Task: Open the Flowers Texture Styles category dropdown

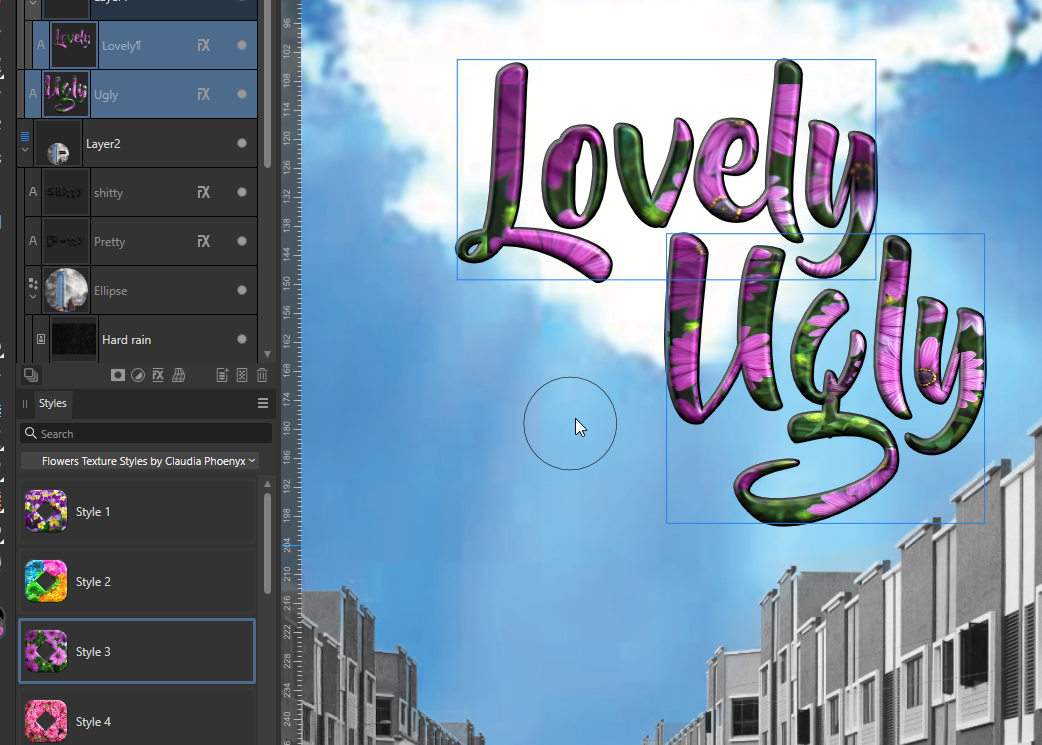Action: pos(140,461)
